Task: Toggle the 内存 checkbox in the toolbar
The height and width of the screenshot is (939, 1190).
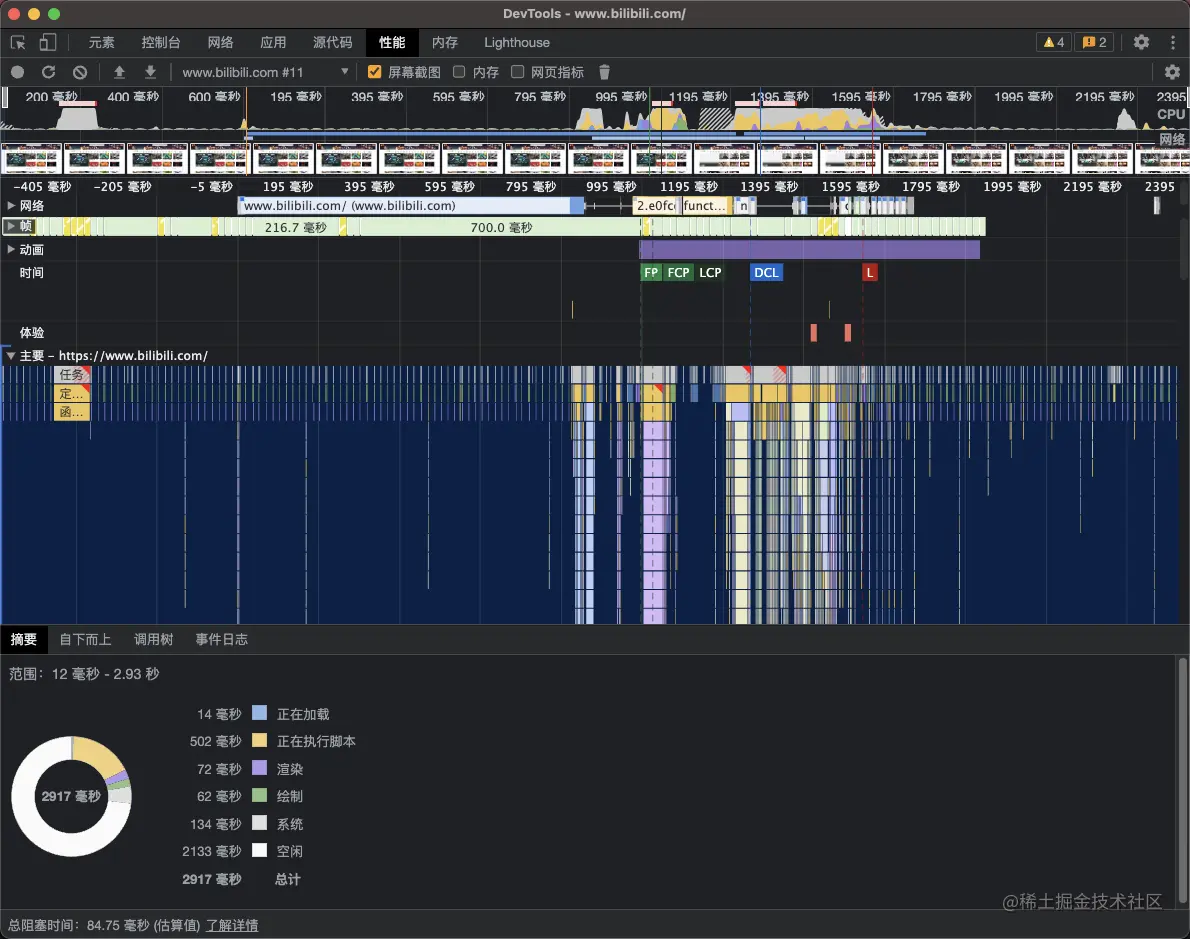Action: (459, 72)
